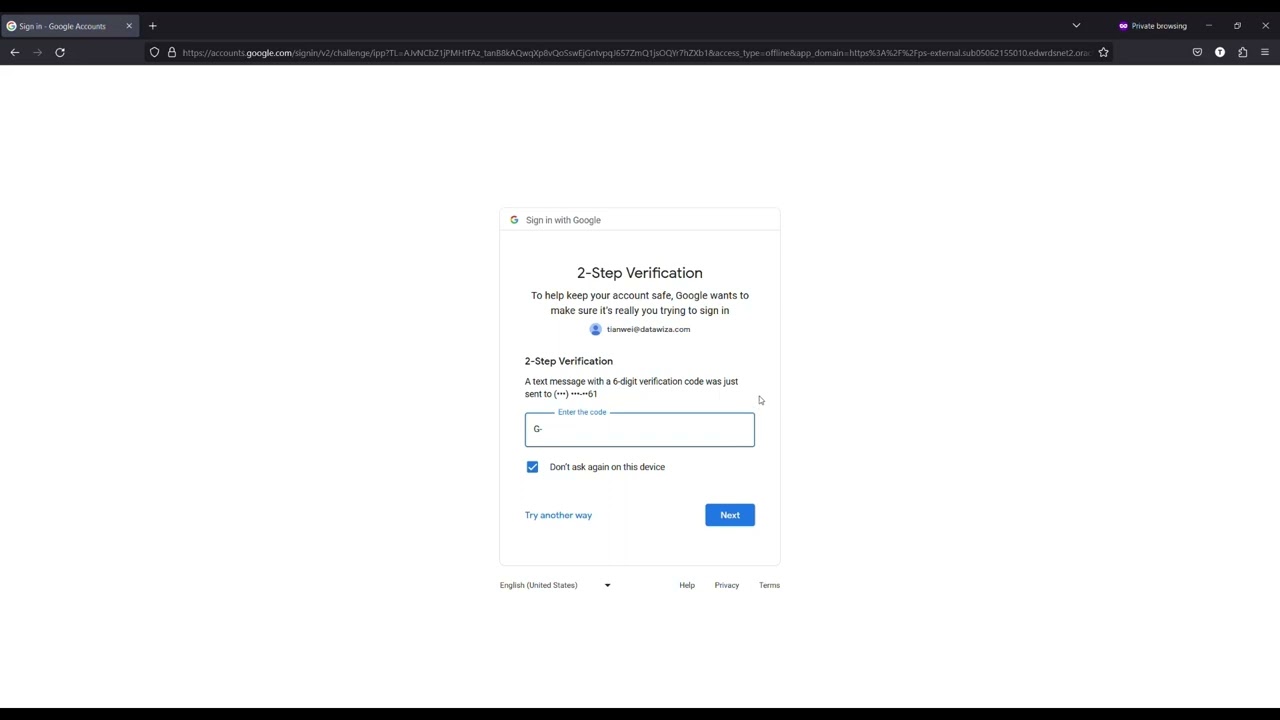Focus the Enter the code field
The height and width of the screenshot is (720, 1280).
click(640, 430)
